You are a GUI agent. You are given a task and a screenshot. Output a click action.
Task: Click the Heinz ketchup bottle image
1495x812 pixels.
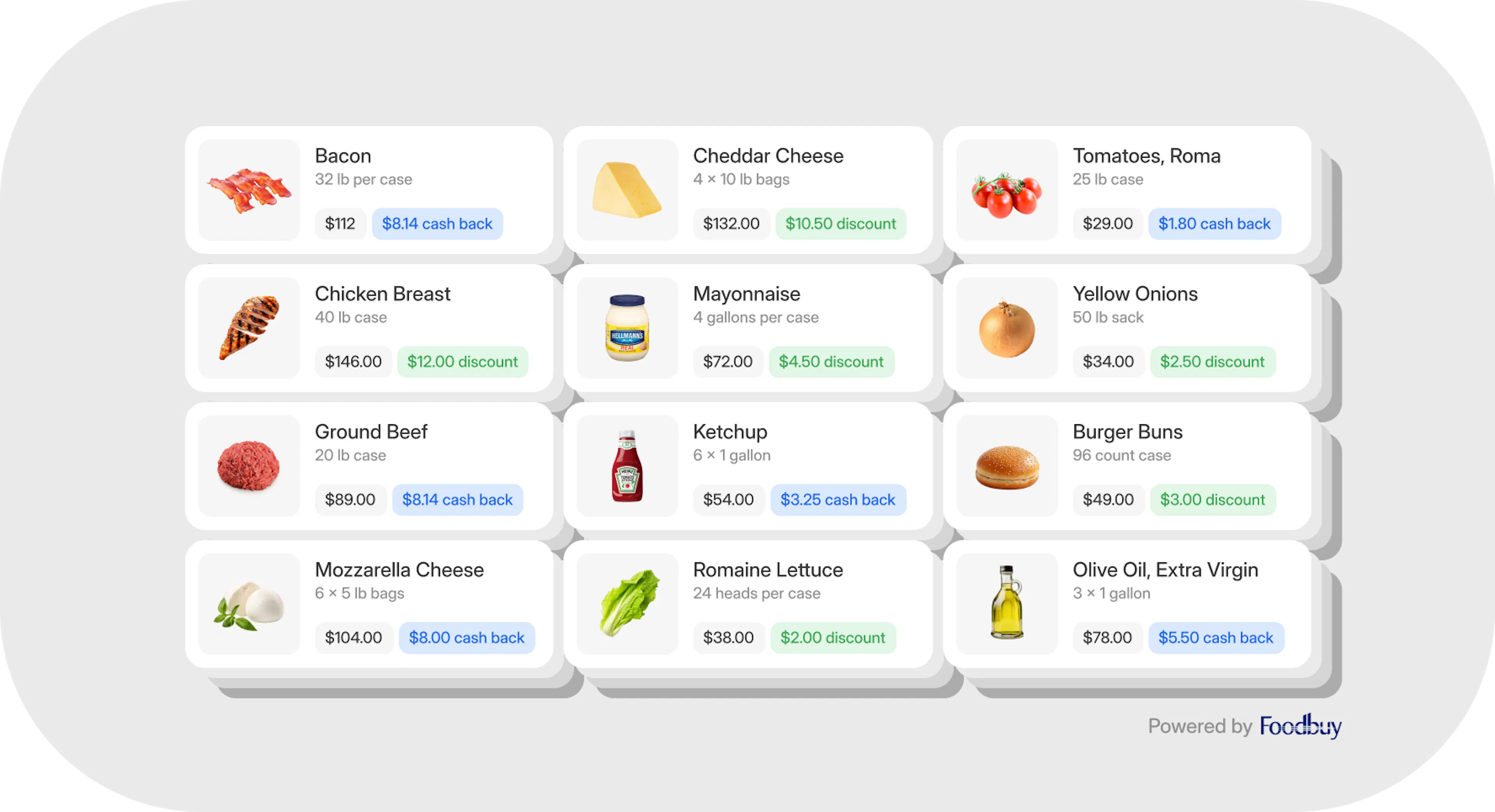627,466
